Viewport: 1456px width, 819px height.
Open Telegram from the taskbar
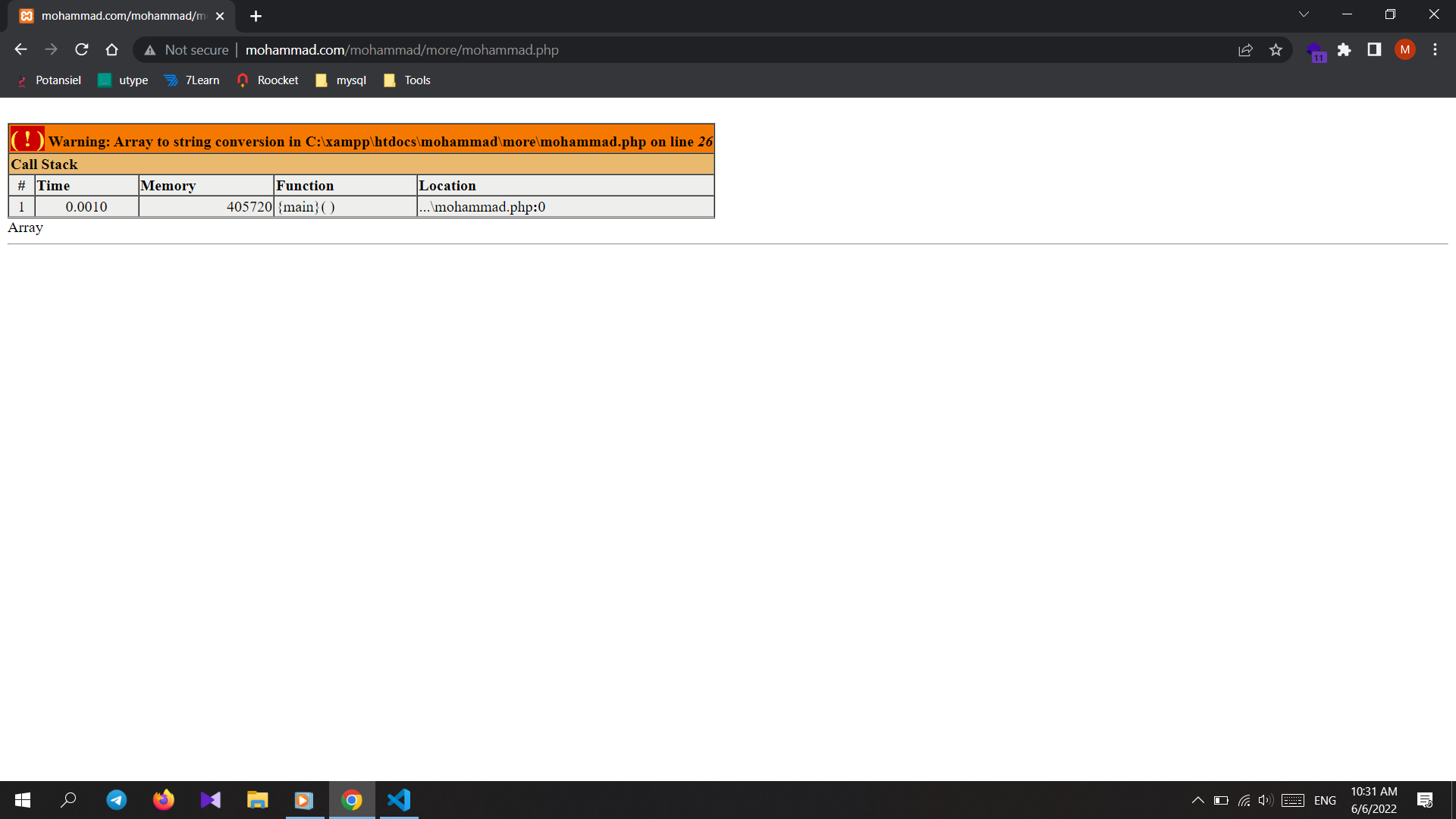pos(116,800)
